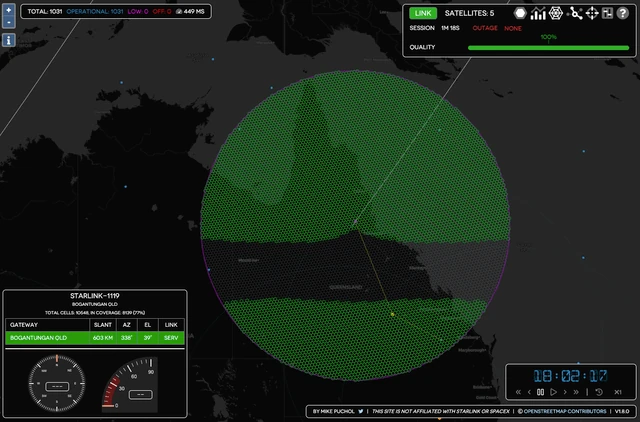Viewport: 640px width, 422px height.
Task: Click the LOW: 0 status label
Action: 138,11
